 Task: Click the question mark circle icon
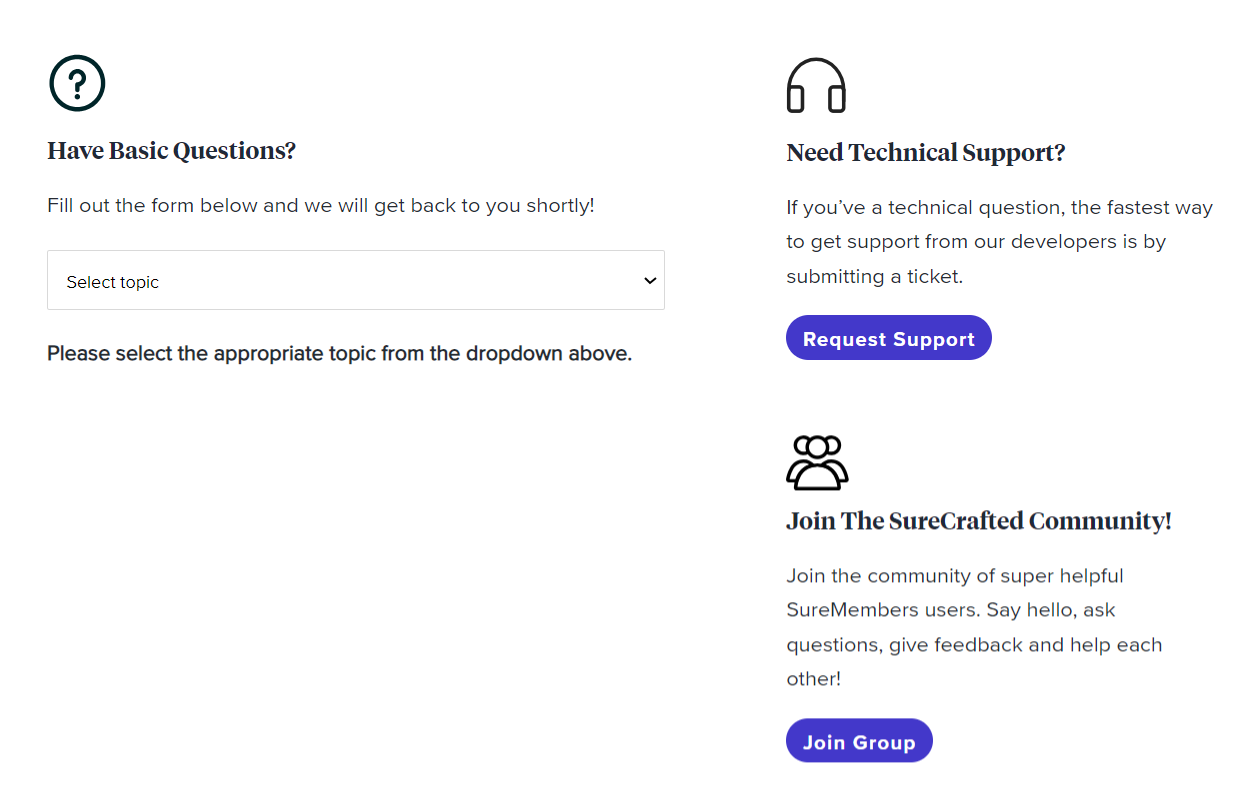click(x=77, y=84)
